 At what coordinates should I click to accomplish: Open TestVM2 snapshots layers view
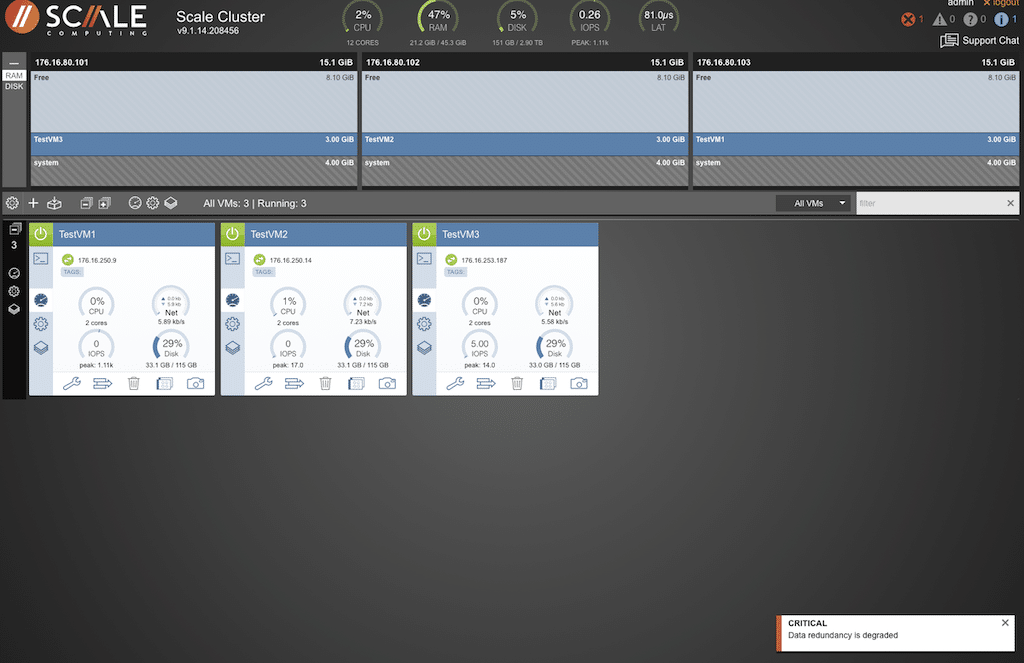tap(232, 348)
